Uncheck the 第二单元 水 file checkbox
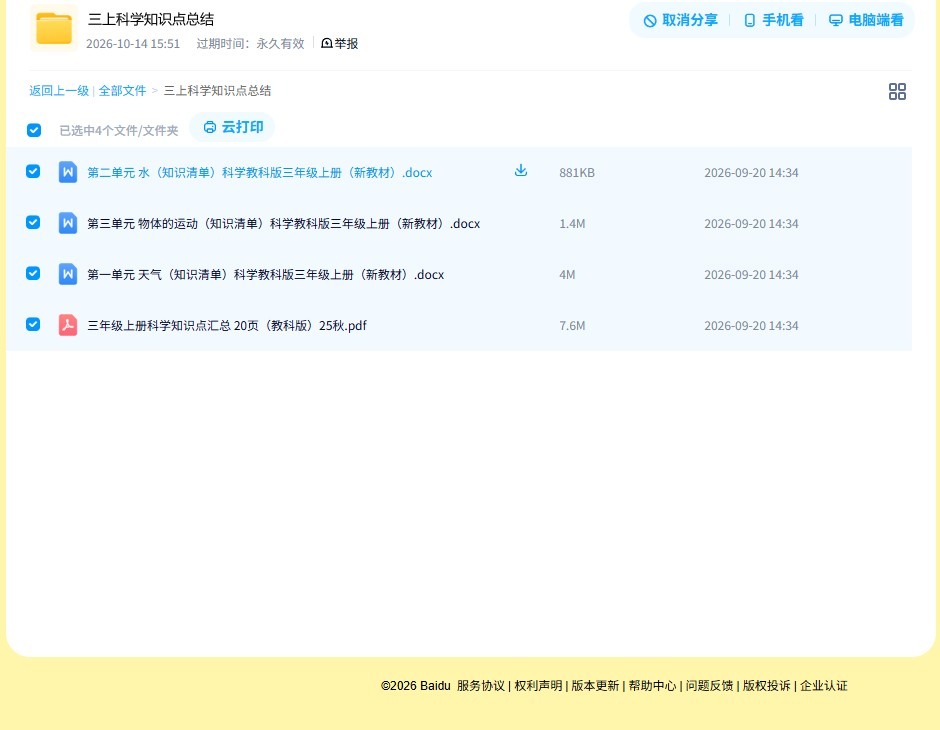This screenshot has width=940, height=730. pos(33,171)
